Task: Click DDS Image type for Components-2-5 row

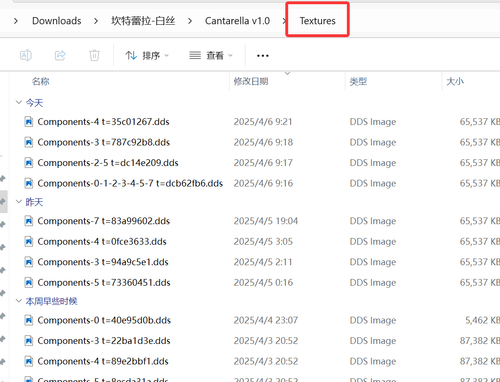Action: pos(373,163)
